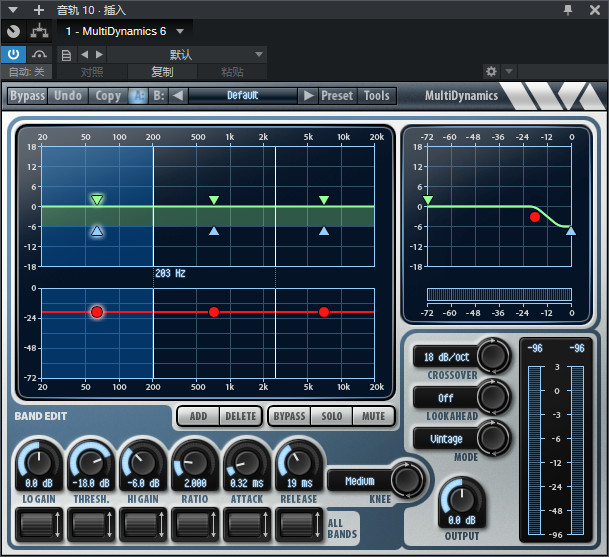Pin the plugin window
The image size is (609, 557).
[568, 10]
